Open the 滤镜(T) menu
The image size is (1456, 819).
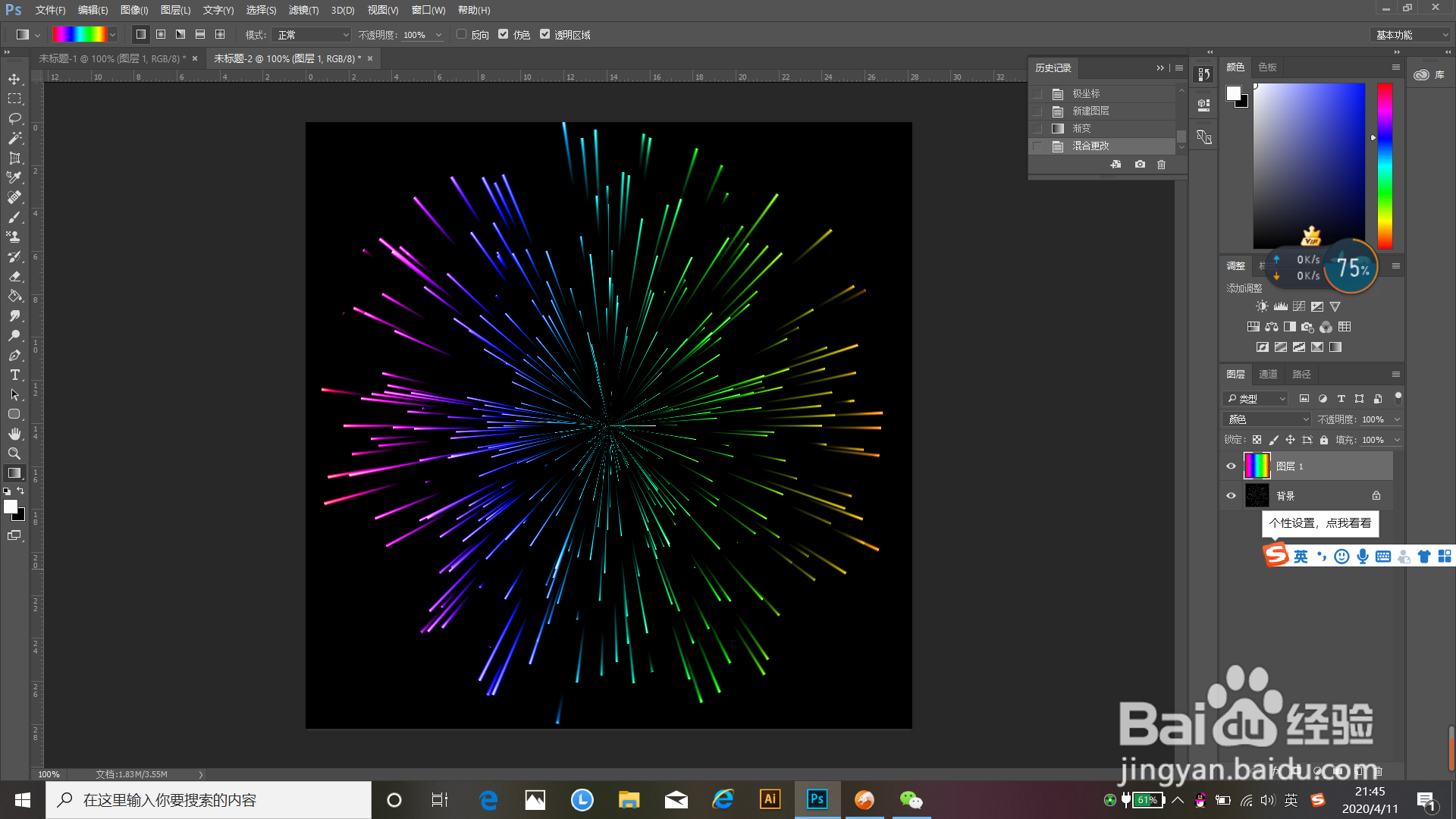(303, 10)
